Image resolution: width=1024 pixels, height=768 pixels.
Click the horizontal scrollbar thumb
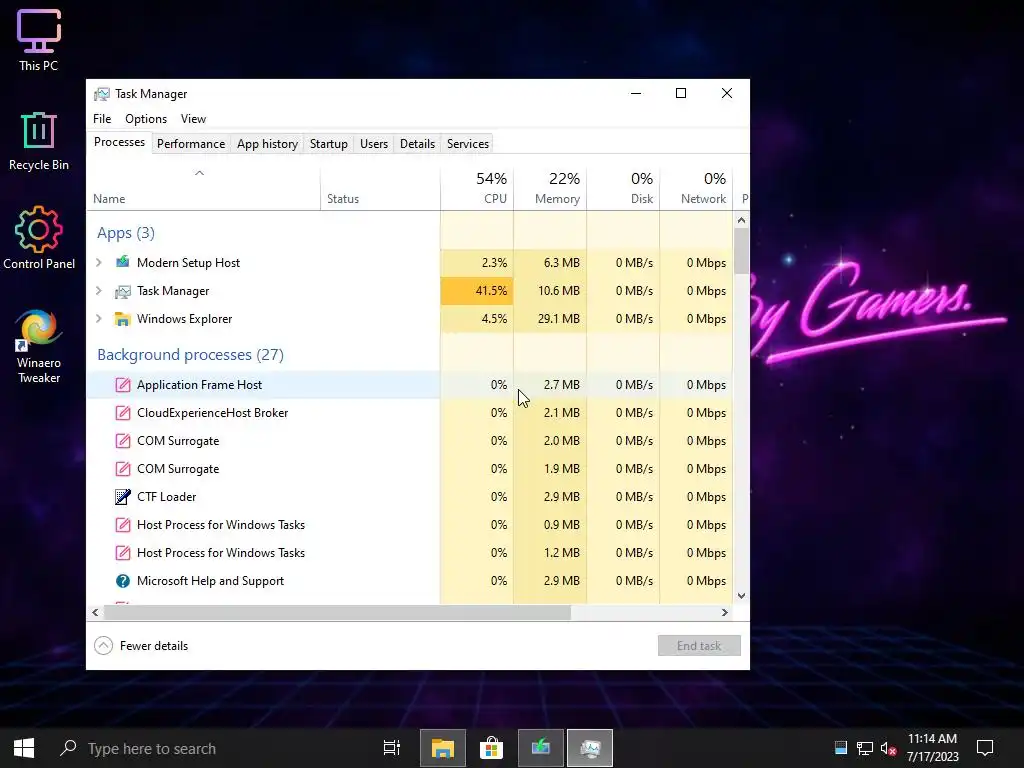click(x=337, y=613)
